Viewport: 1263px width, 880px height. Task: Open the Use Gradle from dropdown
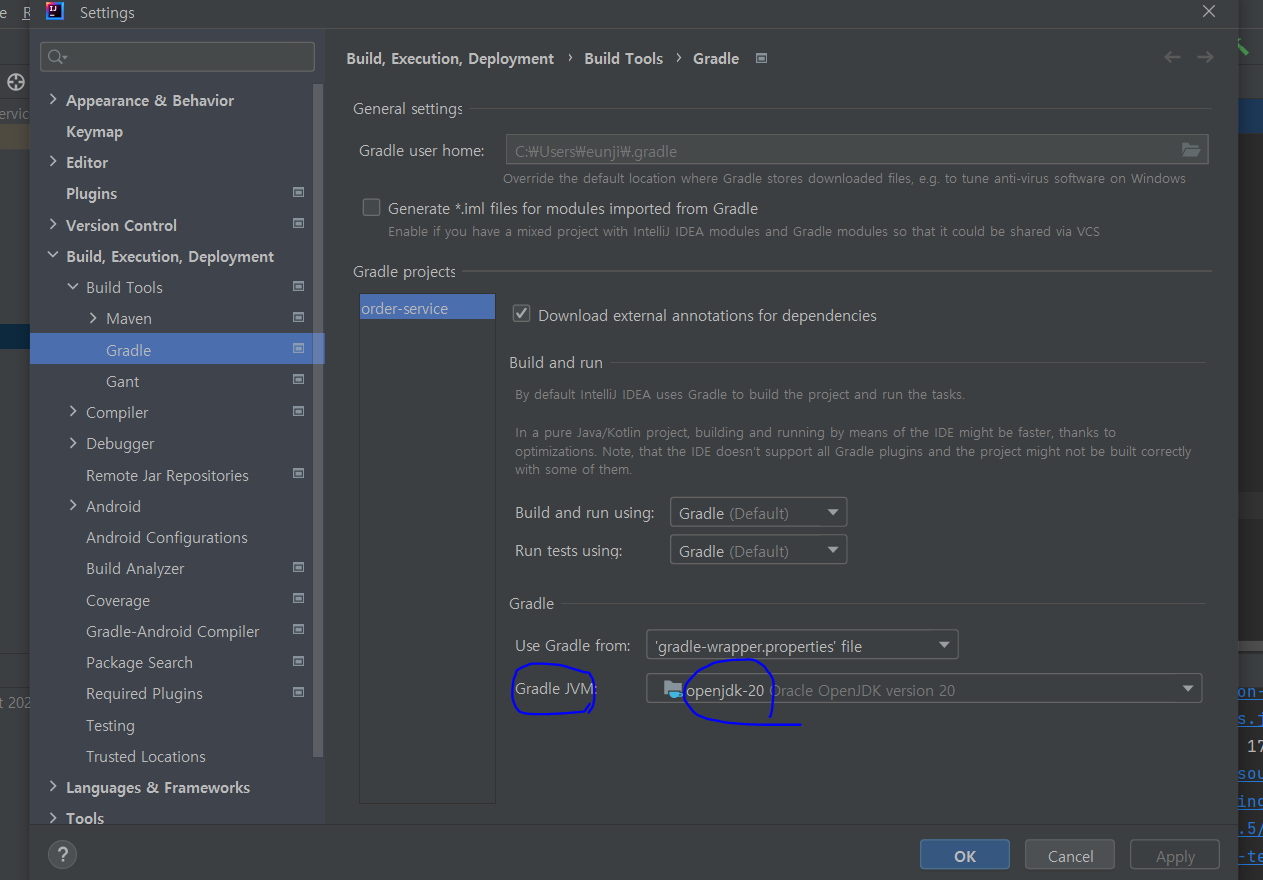click(x=802, y=645)
